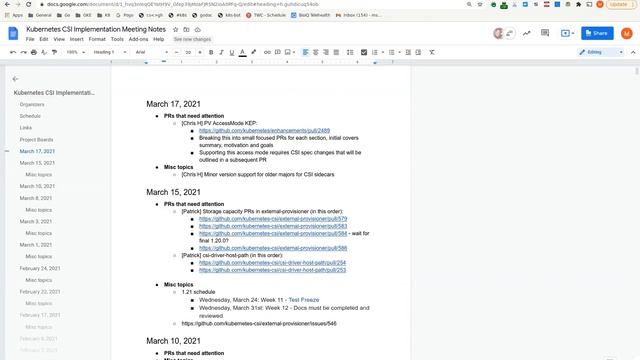The width and height of the screenshot is (640, 360).
Task: Decrease the font size
Action: coord(176,52)
